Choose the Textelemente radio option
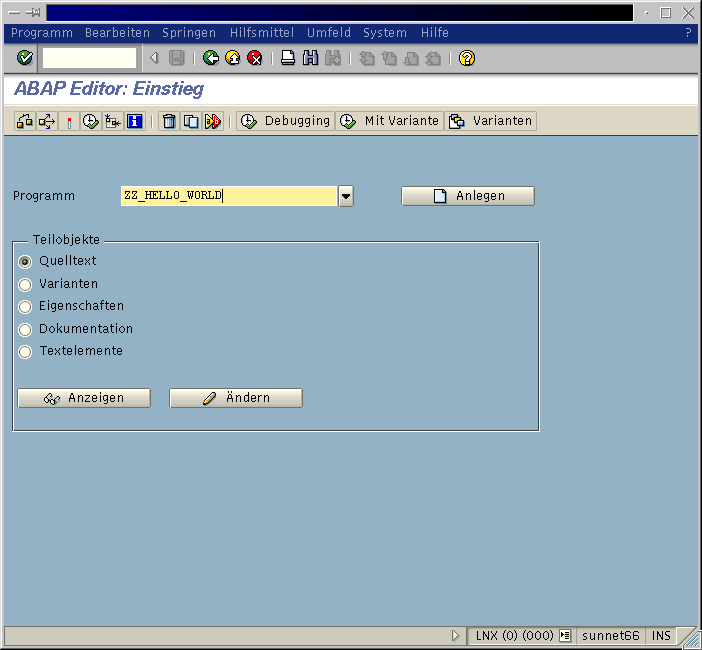 point(26,352)
